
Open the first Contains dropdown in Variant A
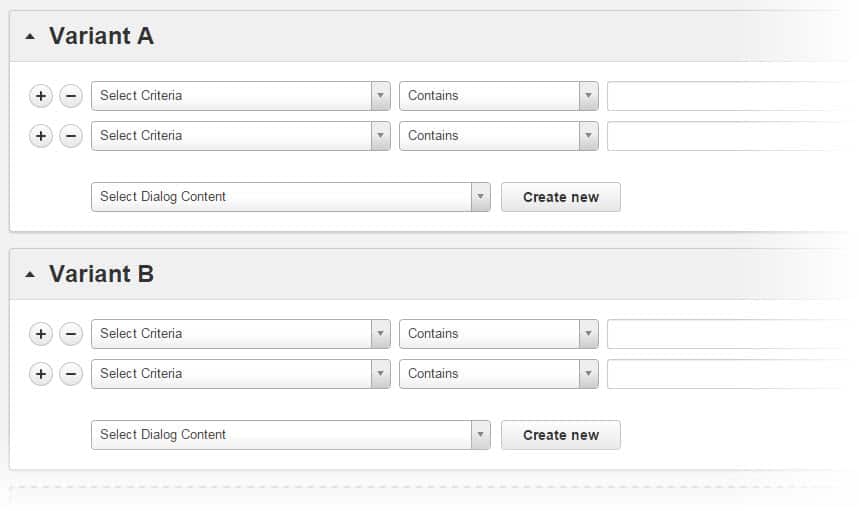click(499, 96)
